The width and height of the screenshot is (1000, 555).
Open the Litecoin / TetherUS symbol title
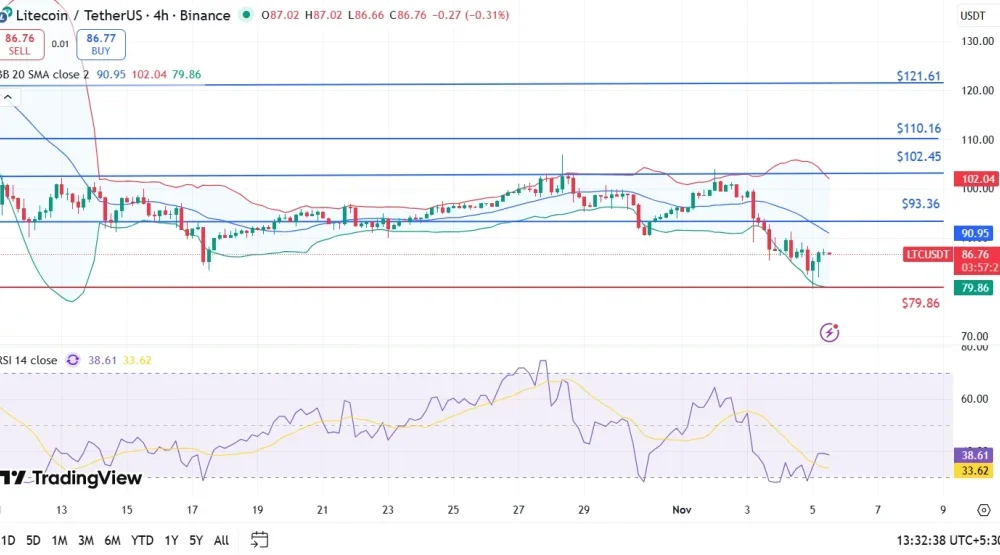[x=123, y=15]
